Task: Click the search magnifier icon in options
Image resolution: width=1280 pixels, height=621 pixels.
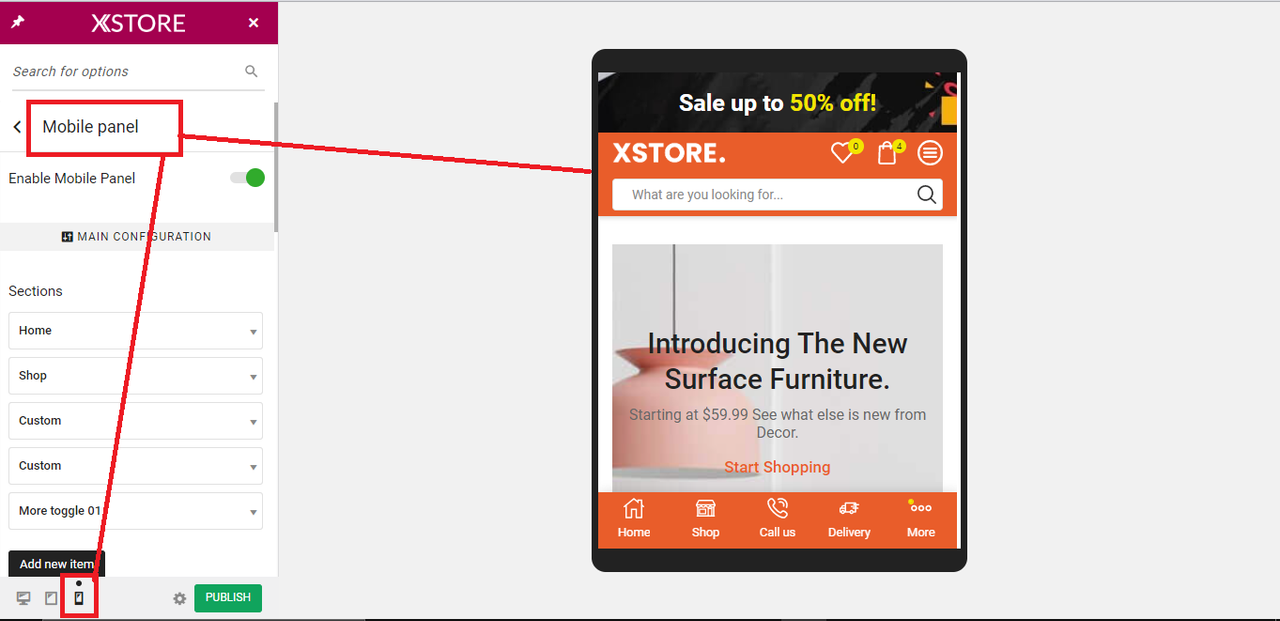Action: 251,71
